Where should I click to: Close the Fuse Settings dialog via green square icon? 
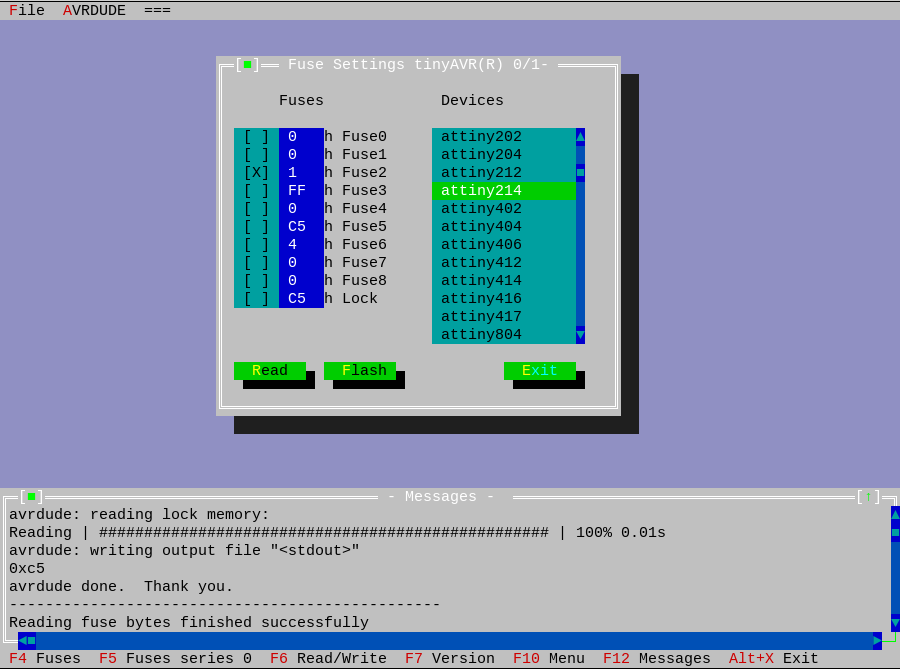point(247,64)
